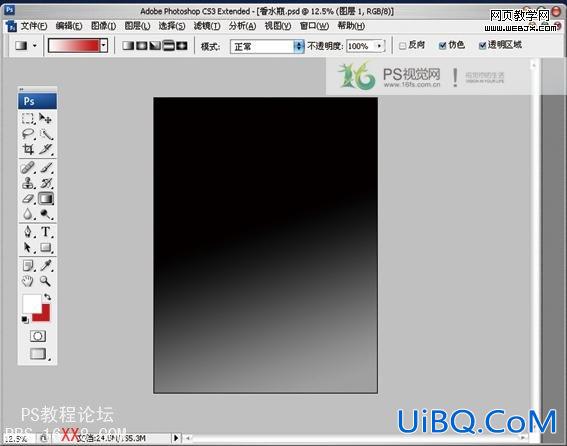Enable the 反向 (Reverse) checkbox
Viewport: 567px width, 446px height.
402,46
